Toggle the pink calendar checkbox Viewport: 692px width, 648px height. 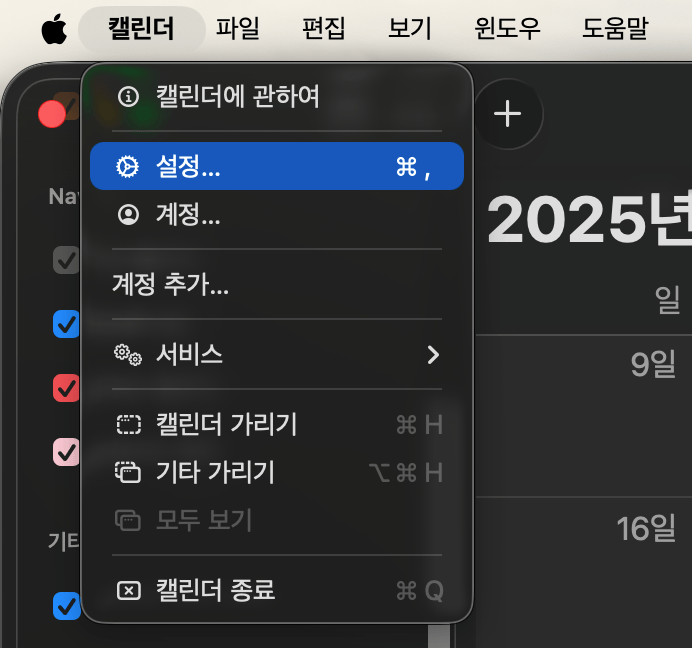point(66,451)
